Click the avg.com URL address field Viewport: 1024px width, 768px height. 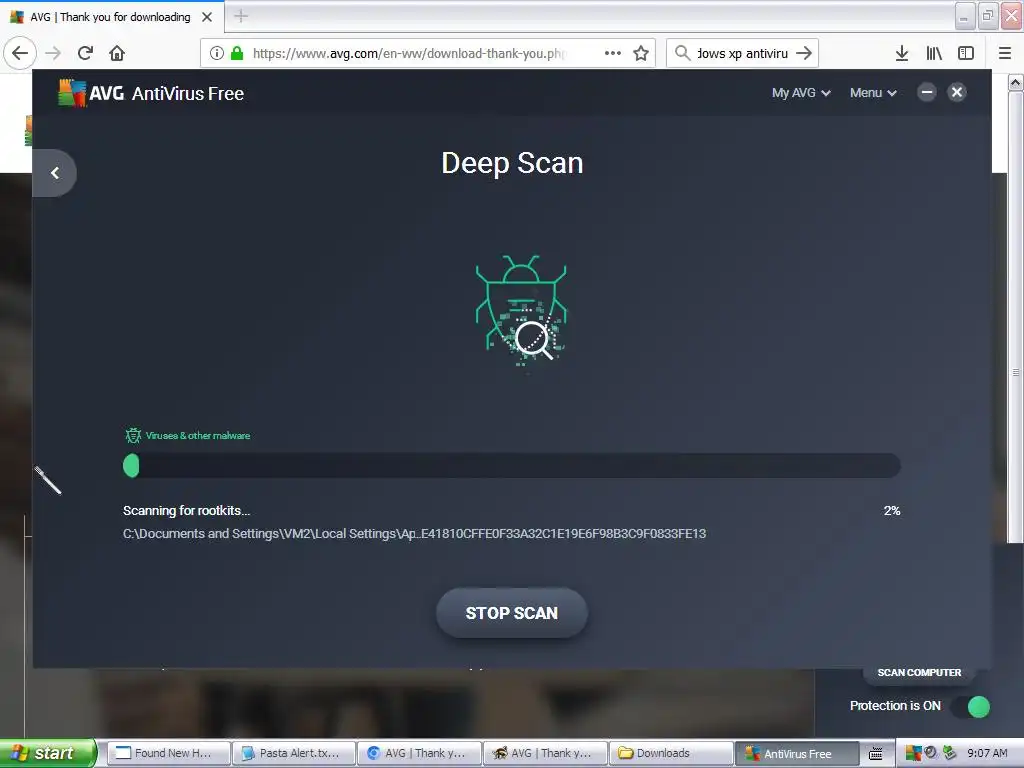409,54
